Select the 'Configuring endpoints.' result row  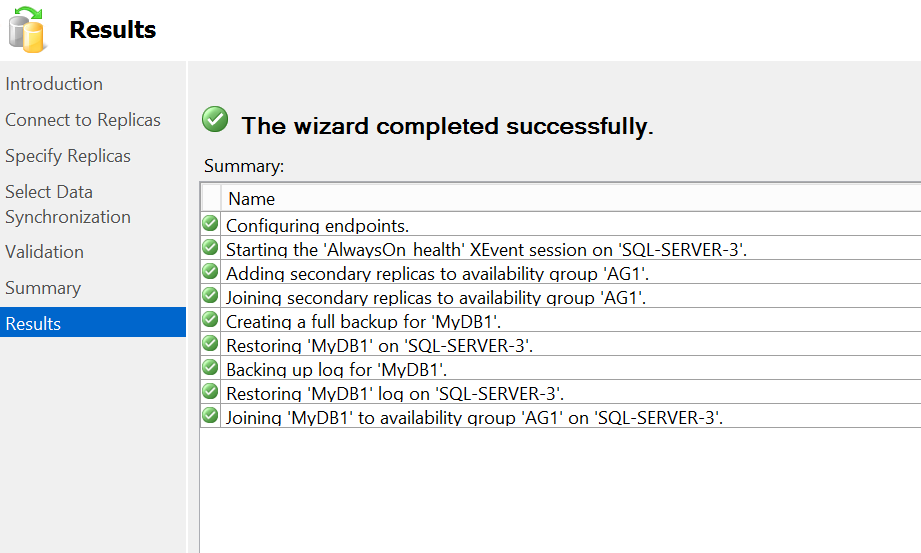click(317, 226)
